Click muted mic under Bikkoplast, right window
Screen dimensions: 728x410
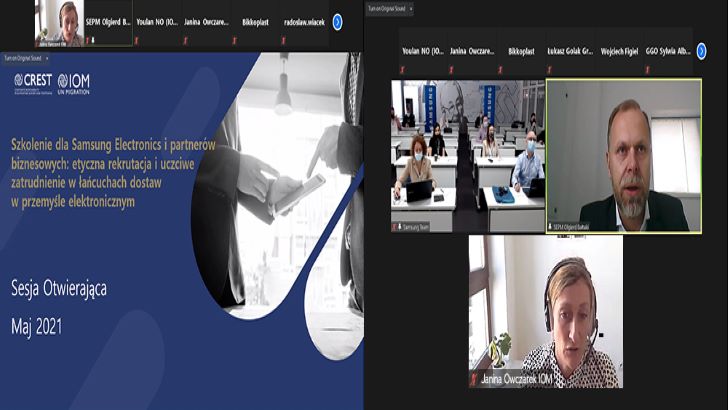(500, 70)
